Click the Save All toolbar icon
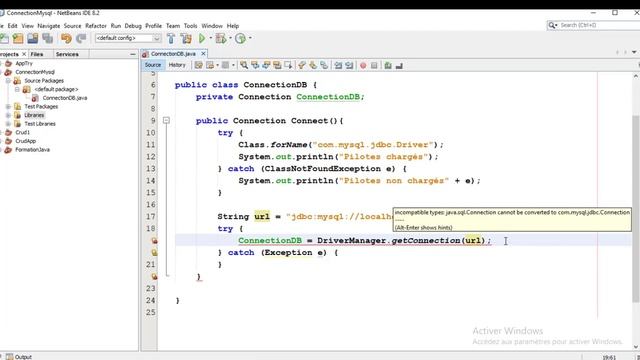The width and height of the screenshot is (640, 360). click(48, 38)
